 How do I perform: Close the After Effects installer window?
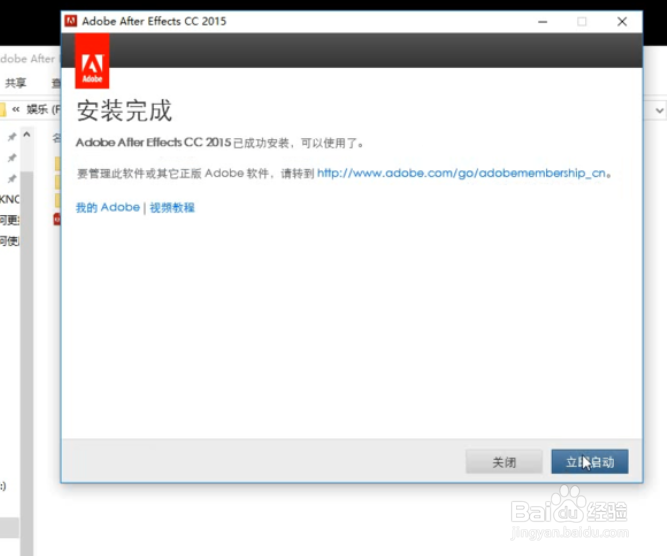pos(622,22)
